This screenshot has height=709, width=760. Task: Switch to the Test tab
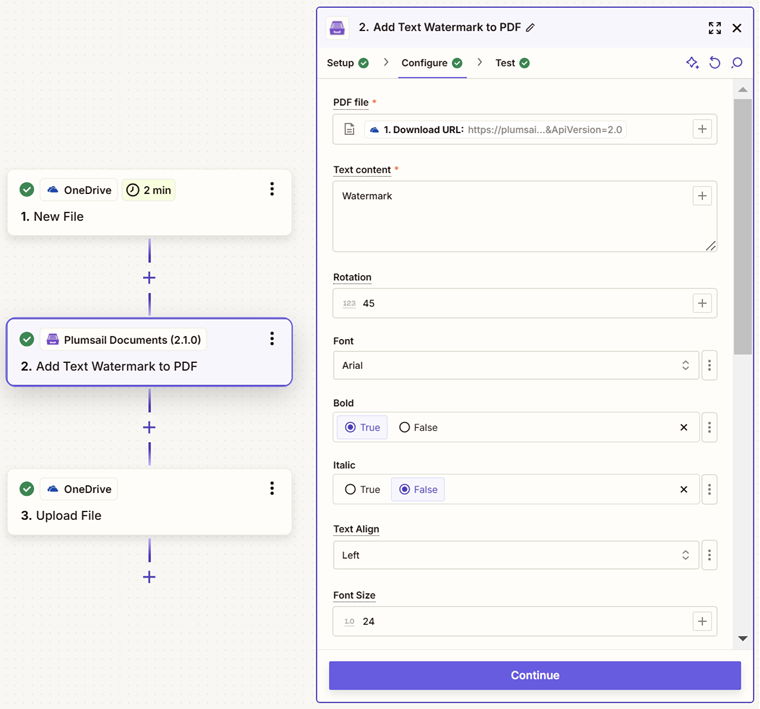[x=512, y=63]
